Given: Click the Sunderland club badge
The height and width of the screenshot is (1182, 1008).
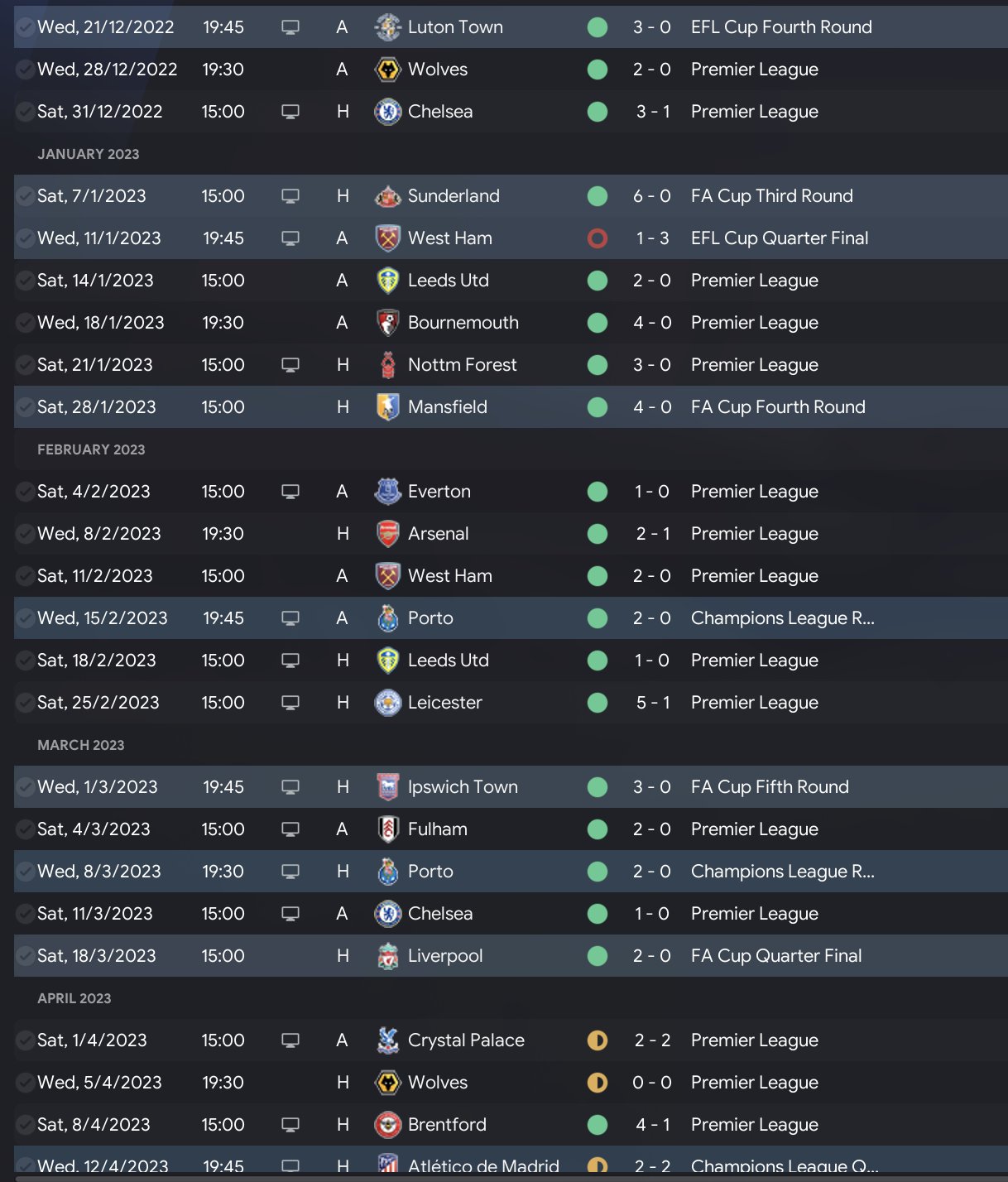Looking at the screenshot, I should tap(387, 196).
